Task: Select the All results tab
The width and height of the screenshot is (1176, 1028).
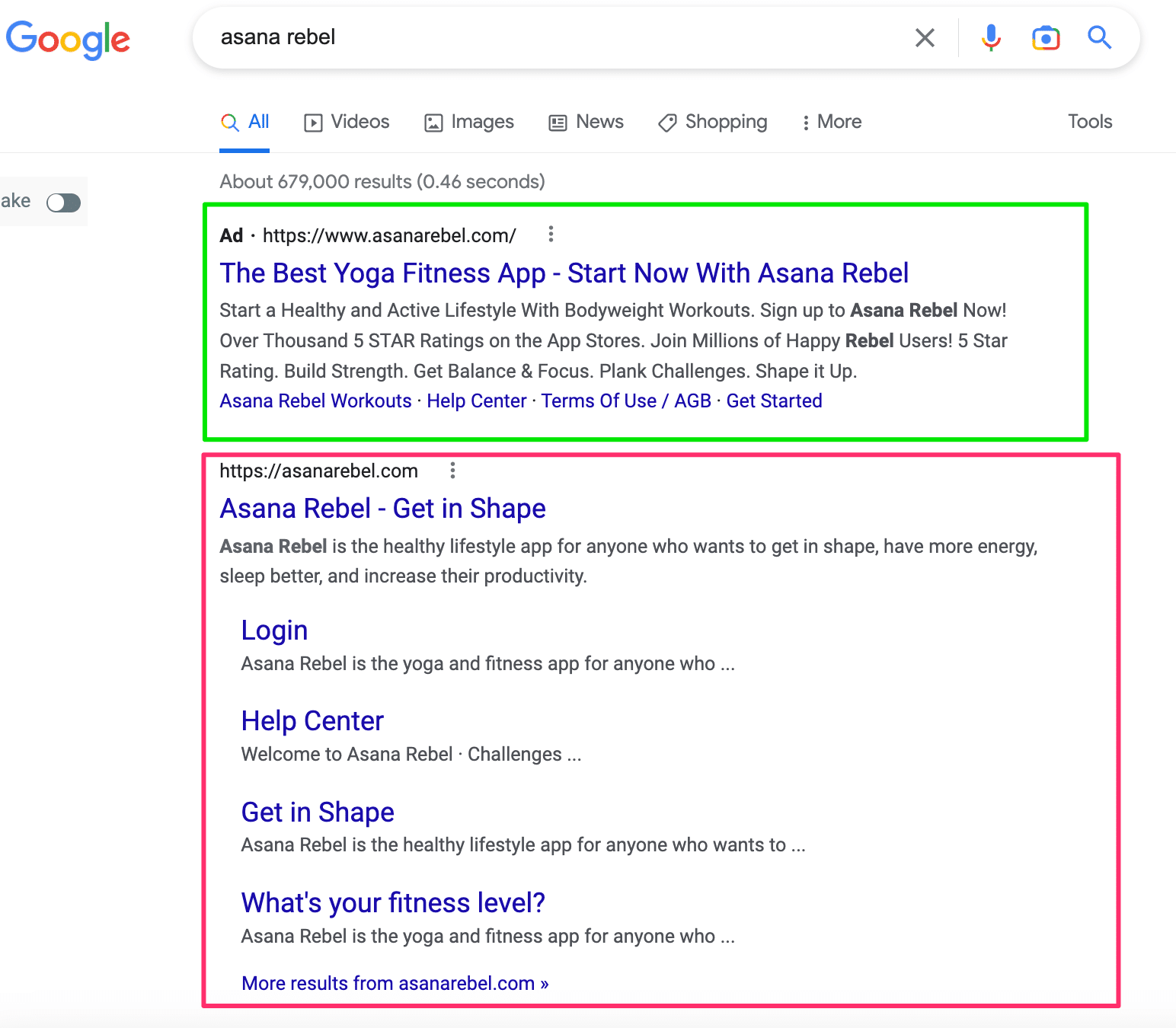Action: 245,122
